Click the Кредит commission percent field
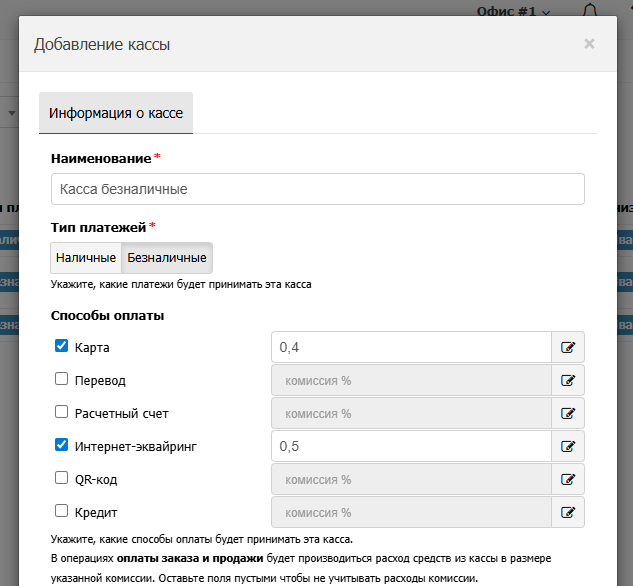Viewport: 633px width, 586px height. (411, 513)
